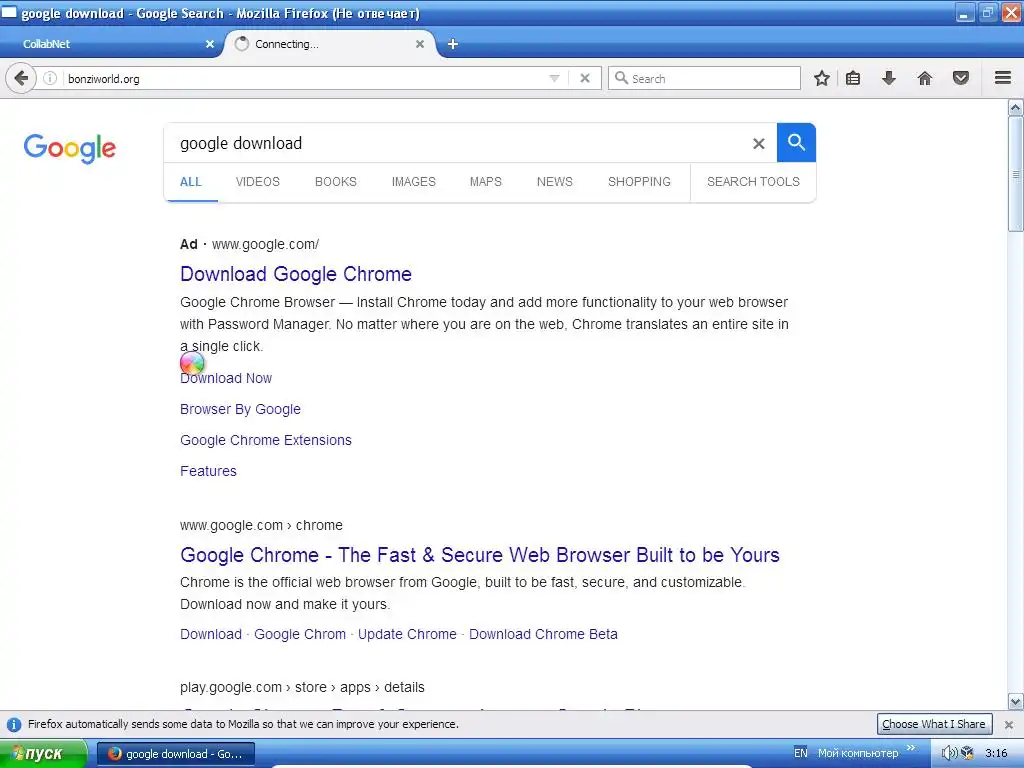
Task: Bookmark this page with the star icon
Action: tap(822, 78)
